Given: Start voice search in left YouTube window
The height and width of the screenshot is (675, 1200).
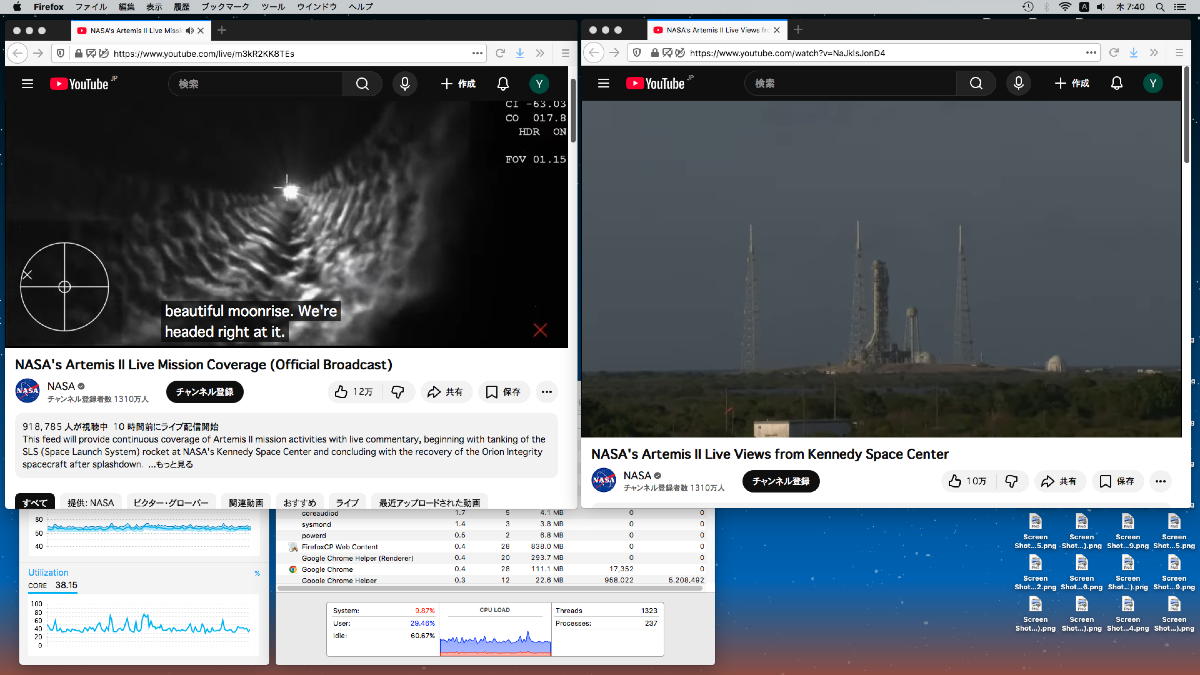Looking at the screenshot, I should (x=405, y=84).
